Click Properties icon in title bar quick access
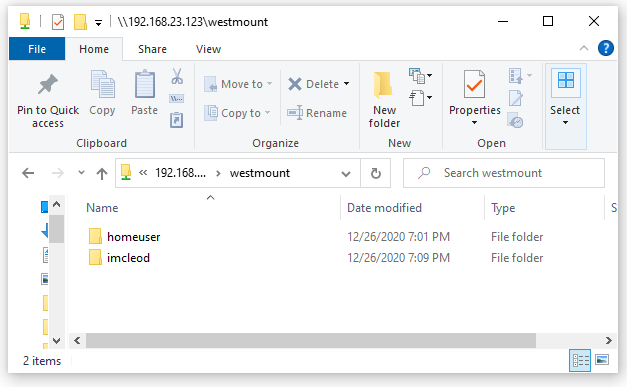The image size is (627, 387). pos(58,22)
